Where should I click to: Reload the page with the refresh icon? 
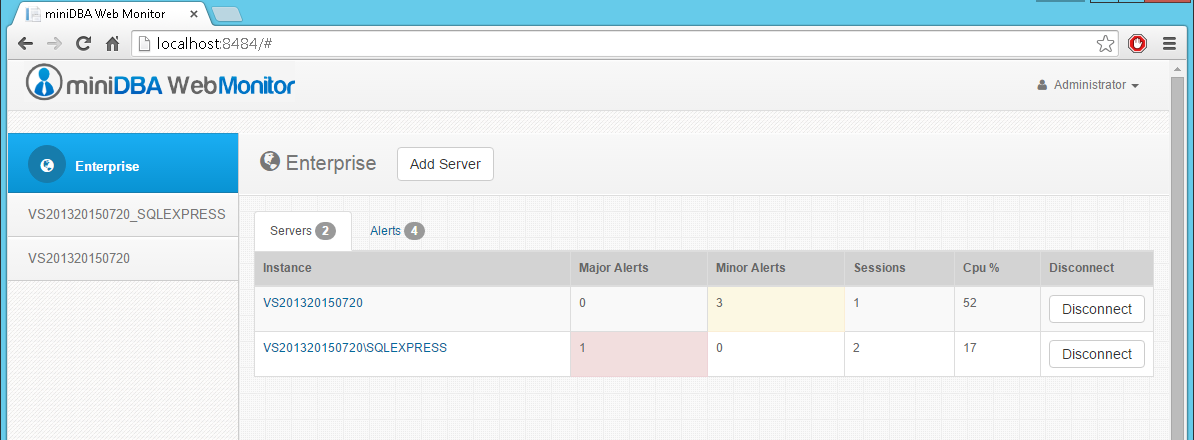point(84,43)
